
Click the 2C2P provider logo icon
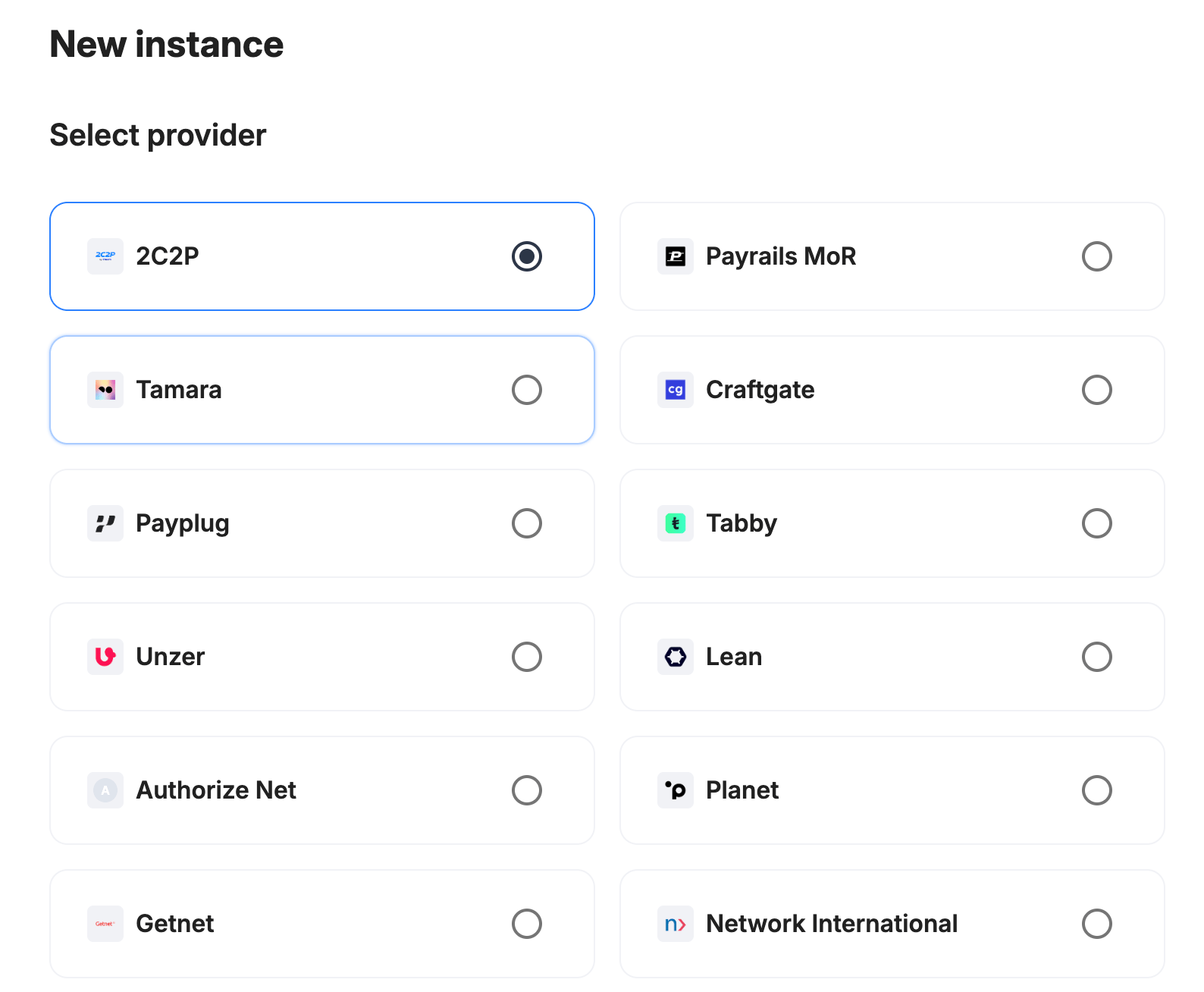105,256
